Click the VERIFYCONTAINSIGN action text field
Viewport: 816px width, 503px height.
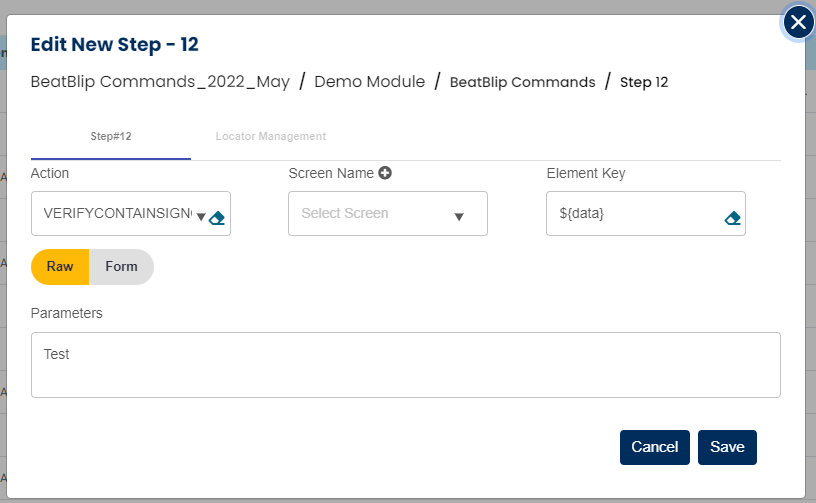click(116, 214)
